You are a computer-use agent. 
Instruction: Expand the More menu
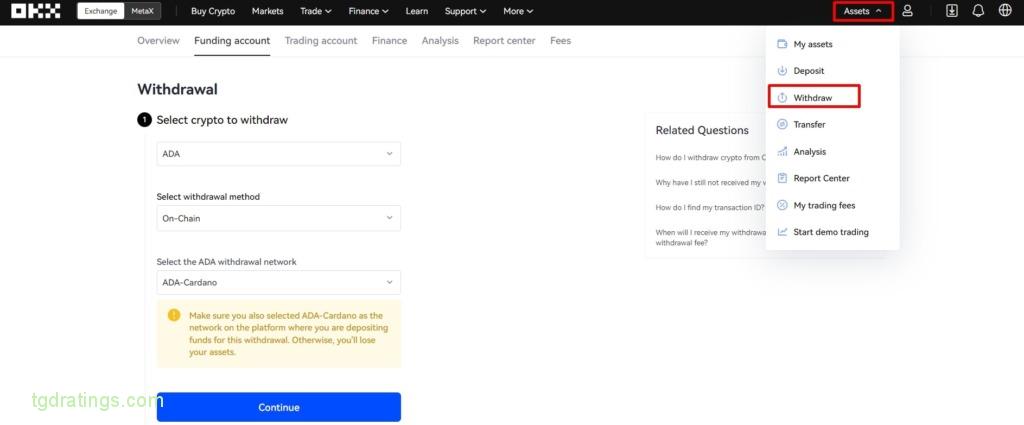[x=519, y=11]
